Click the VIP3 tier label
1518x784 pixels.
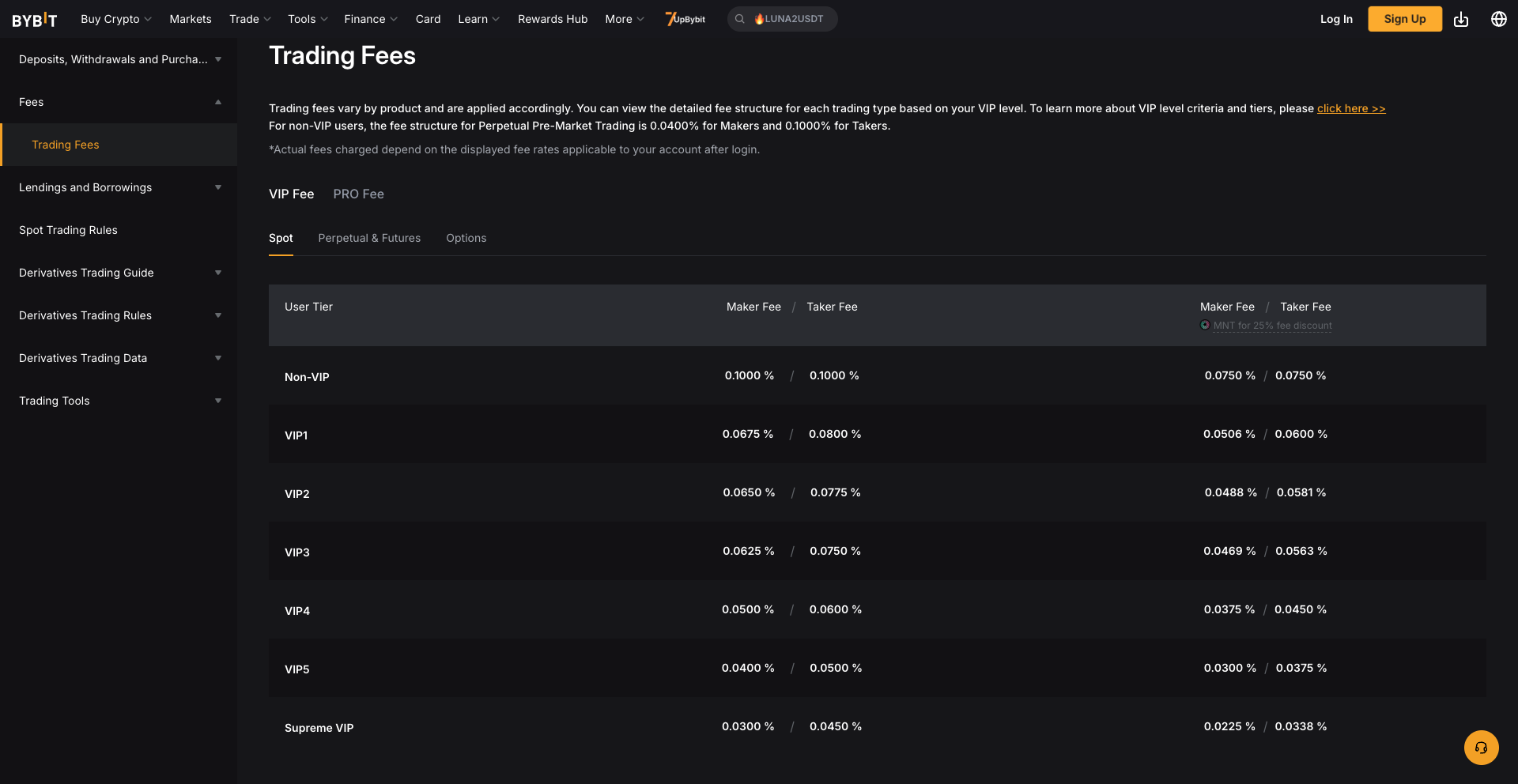(296, 552)
